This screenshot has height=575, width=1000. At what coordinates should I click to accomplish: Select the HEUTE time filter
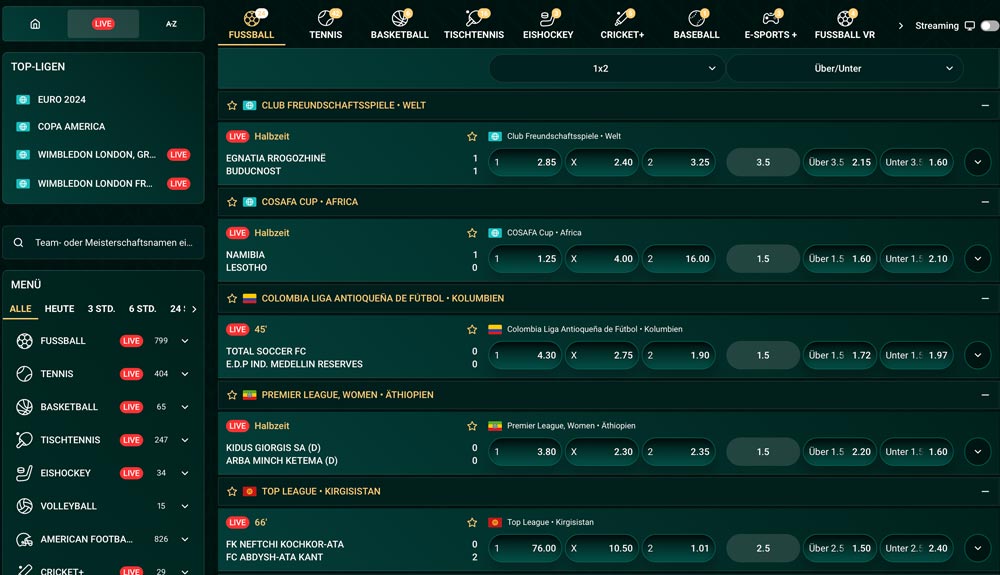click(x=59, y=309)
